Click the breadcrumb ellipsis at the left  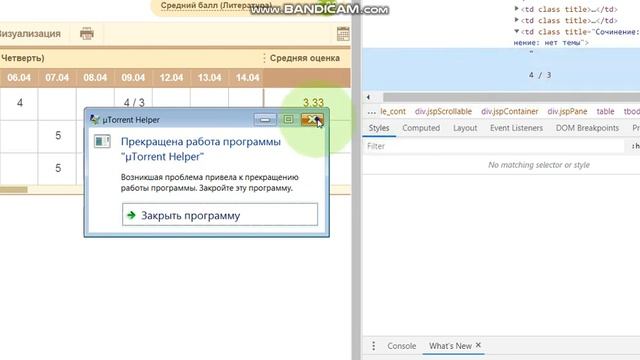(371, 111)
